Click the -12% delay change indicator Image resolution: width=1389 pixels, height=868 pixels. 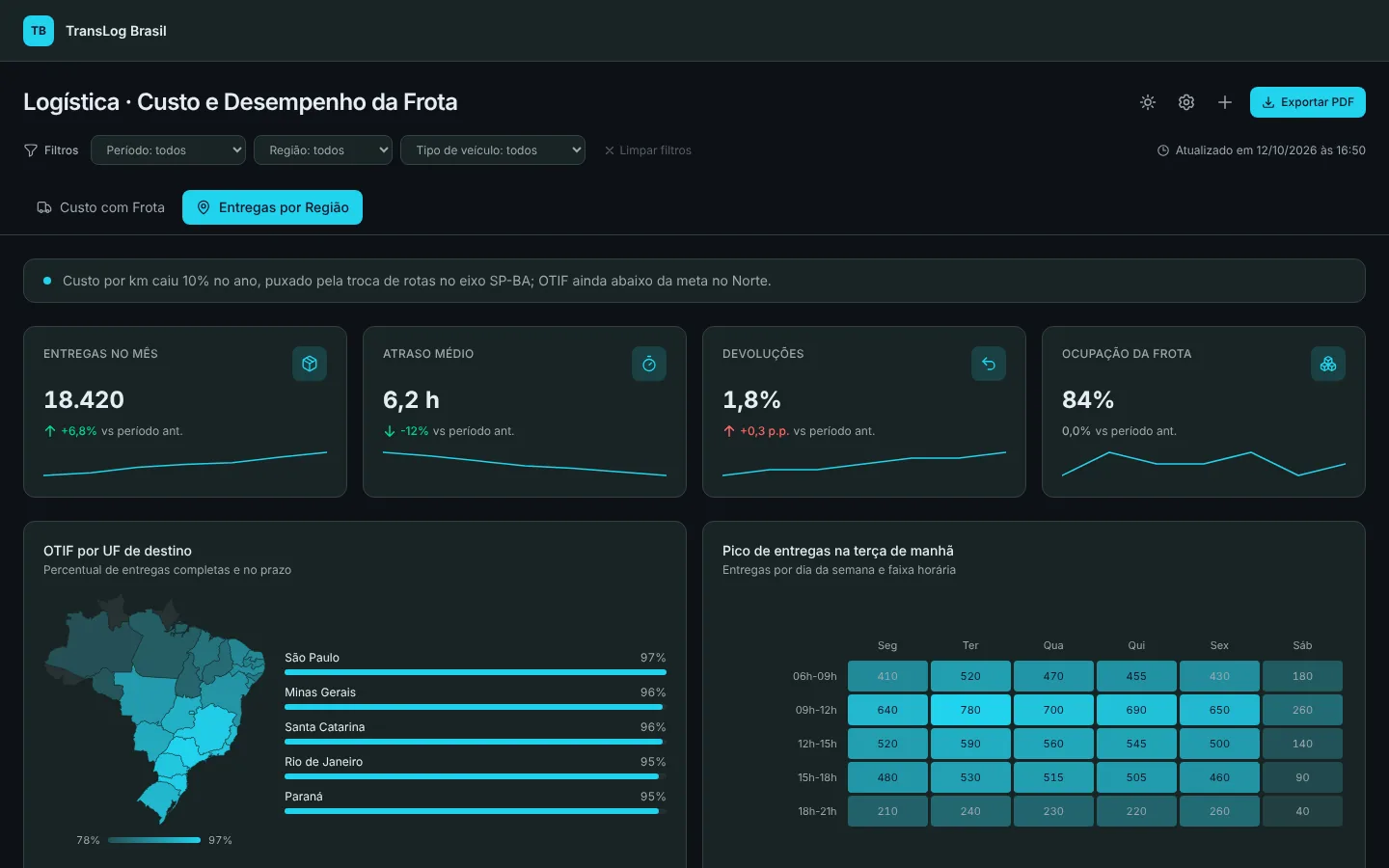tap(406, 431)
